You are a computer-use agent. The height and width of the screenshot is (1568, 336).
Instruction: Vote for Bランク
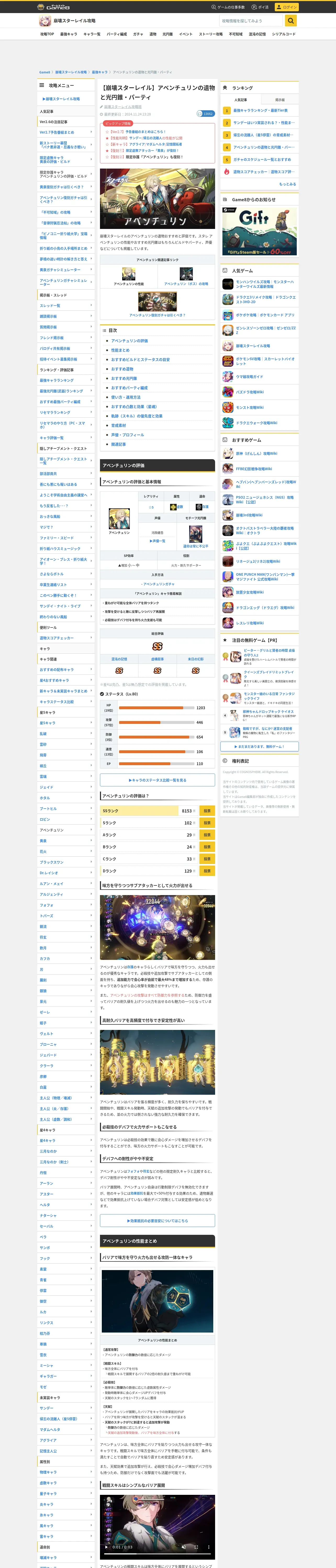tap(207, 847)
